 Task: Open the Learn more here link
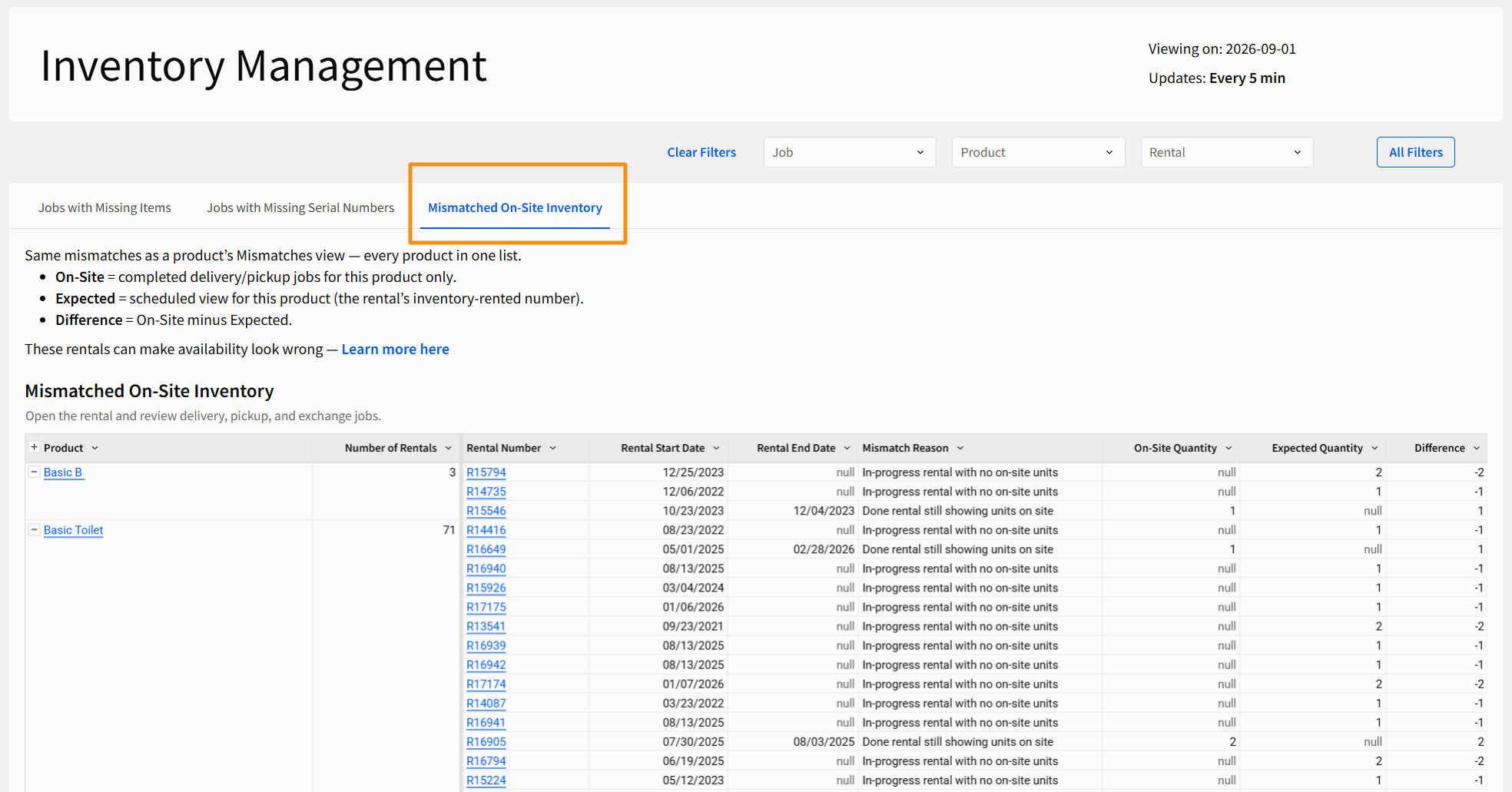[395, 349]
